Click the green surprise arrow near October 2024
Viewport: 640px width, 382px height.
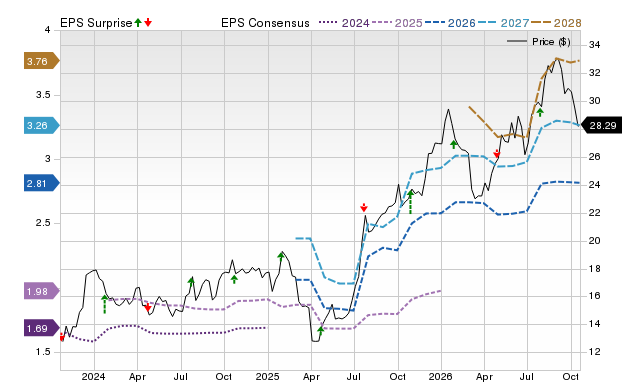(x=234, y=279)
